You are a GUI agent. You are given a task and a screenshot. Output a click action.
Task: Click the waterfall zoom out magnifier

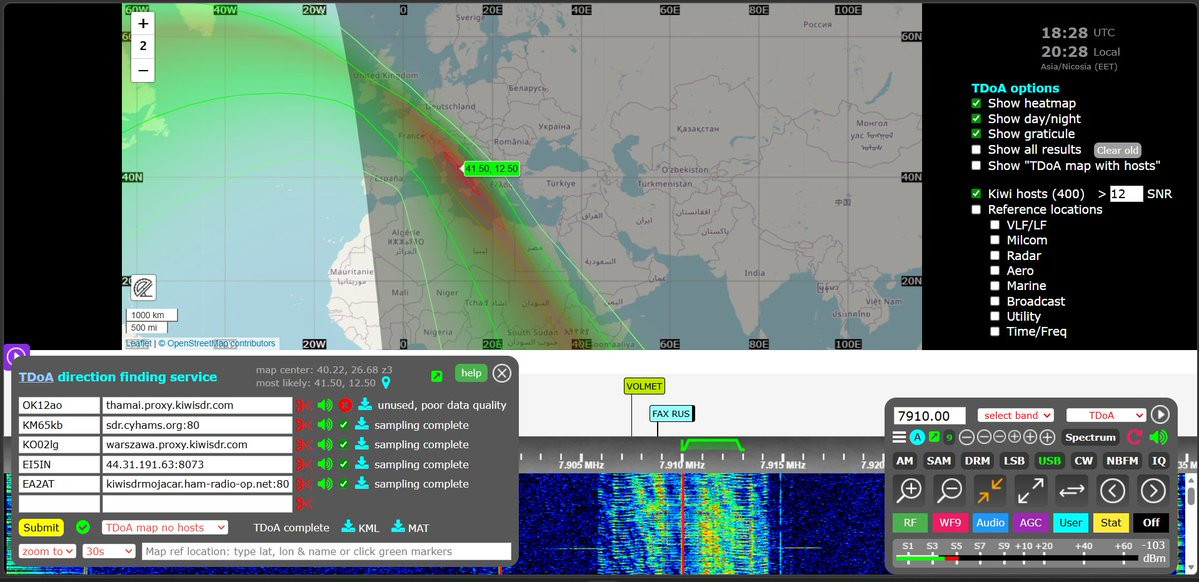(950, 490)
